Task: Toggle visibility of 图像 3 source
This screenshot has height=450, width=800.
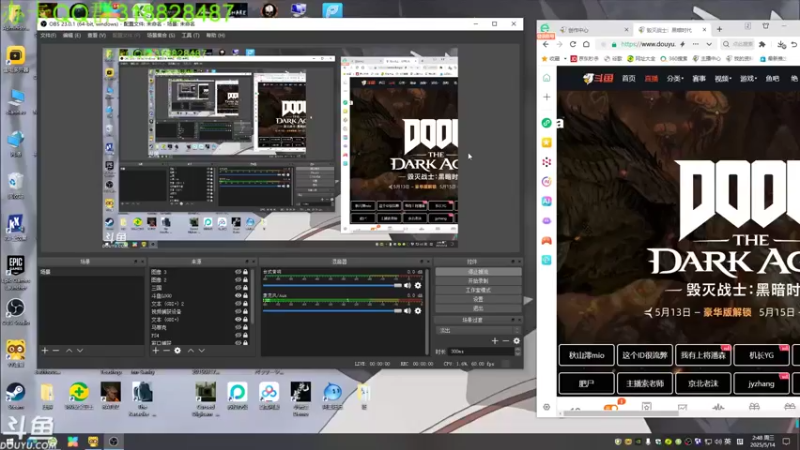Action: [238, 272]
